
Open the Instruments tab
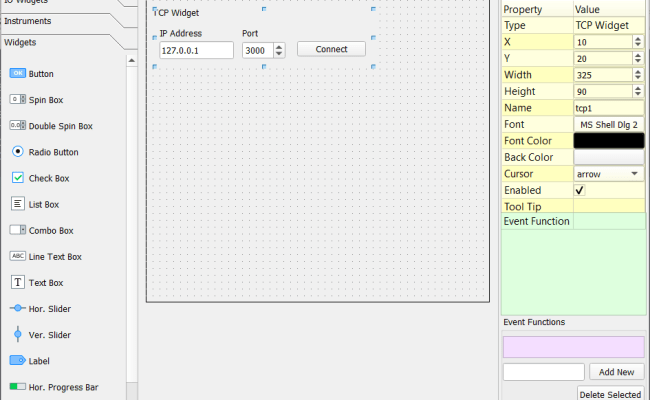(27, 21)
